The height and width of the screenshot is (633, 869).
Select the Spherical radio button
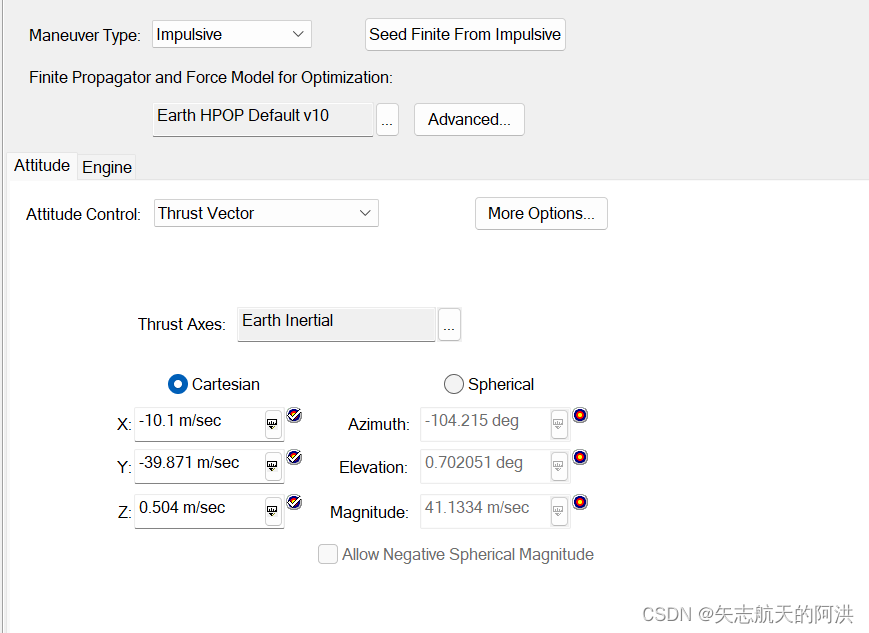click(453, 384)
